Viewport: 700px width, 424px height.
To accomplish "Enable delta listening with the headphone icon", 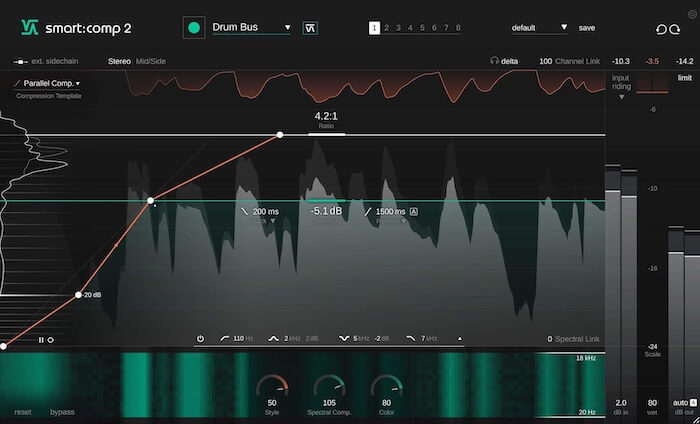I will point(494,61).
